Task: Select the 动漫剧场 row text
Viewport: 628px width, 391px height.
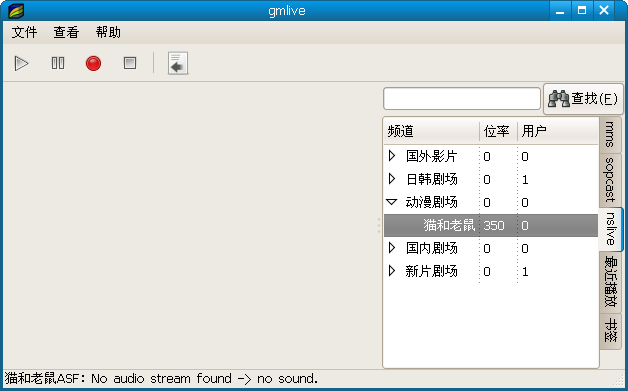Action: point(431,202)
